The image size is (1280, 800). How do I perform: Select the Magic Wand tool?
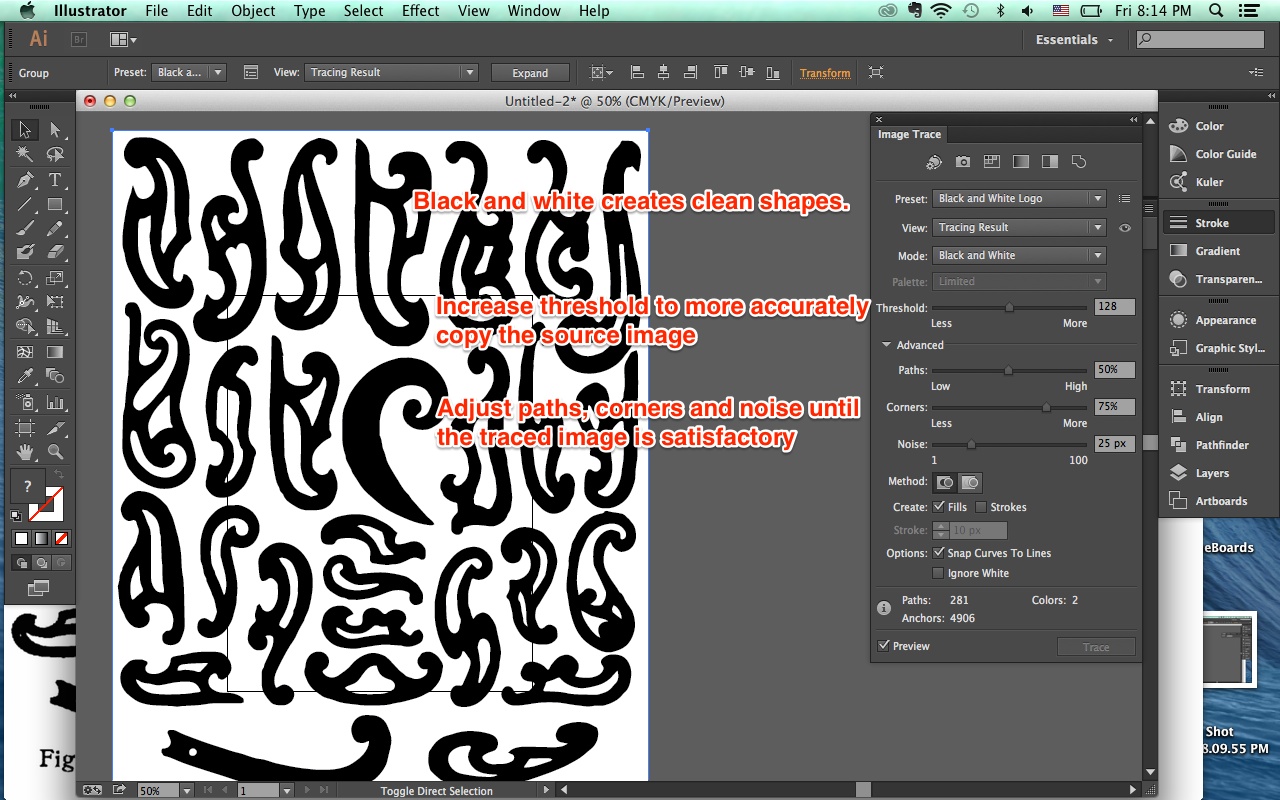(x=25, y=155)
